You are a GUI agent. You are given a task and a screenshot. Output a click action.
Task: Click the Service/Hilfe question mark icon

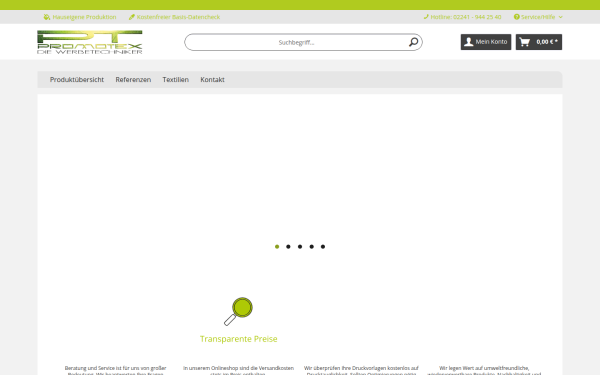tap(517, 17)
